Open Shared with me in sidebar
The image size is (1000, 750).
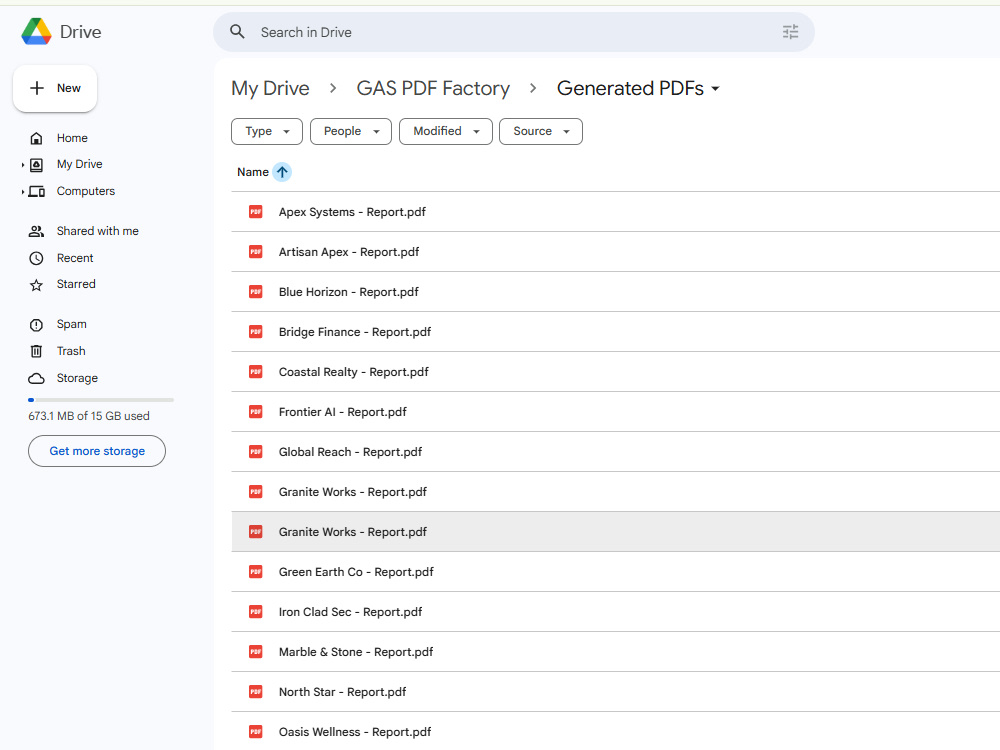pyautogui.click(x=98, y=231)
